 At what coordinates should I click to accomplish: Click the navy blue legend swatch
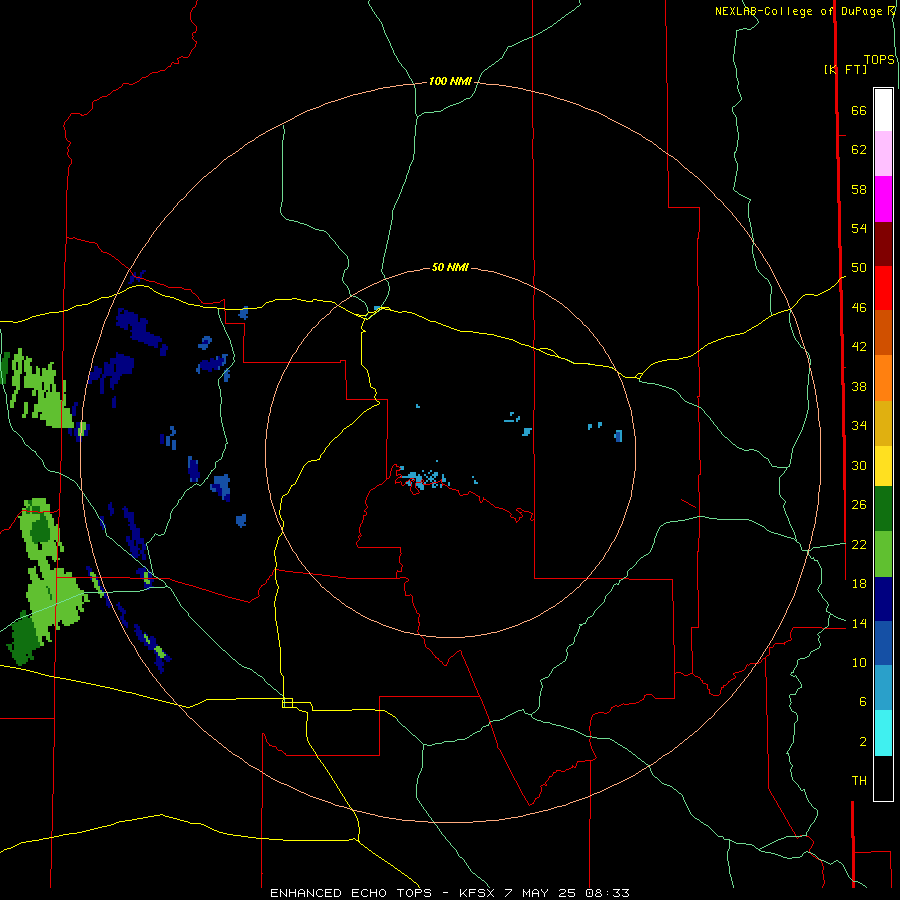pos(883,599)
